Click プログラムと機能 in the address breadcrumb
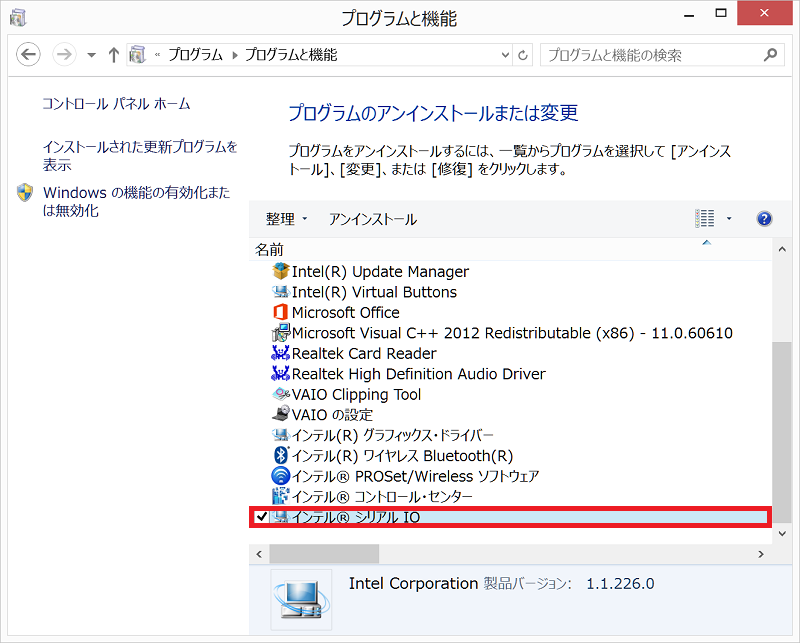This screenshot has height=643, width=800. 291,54
